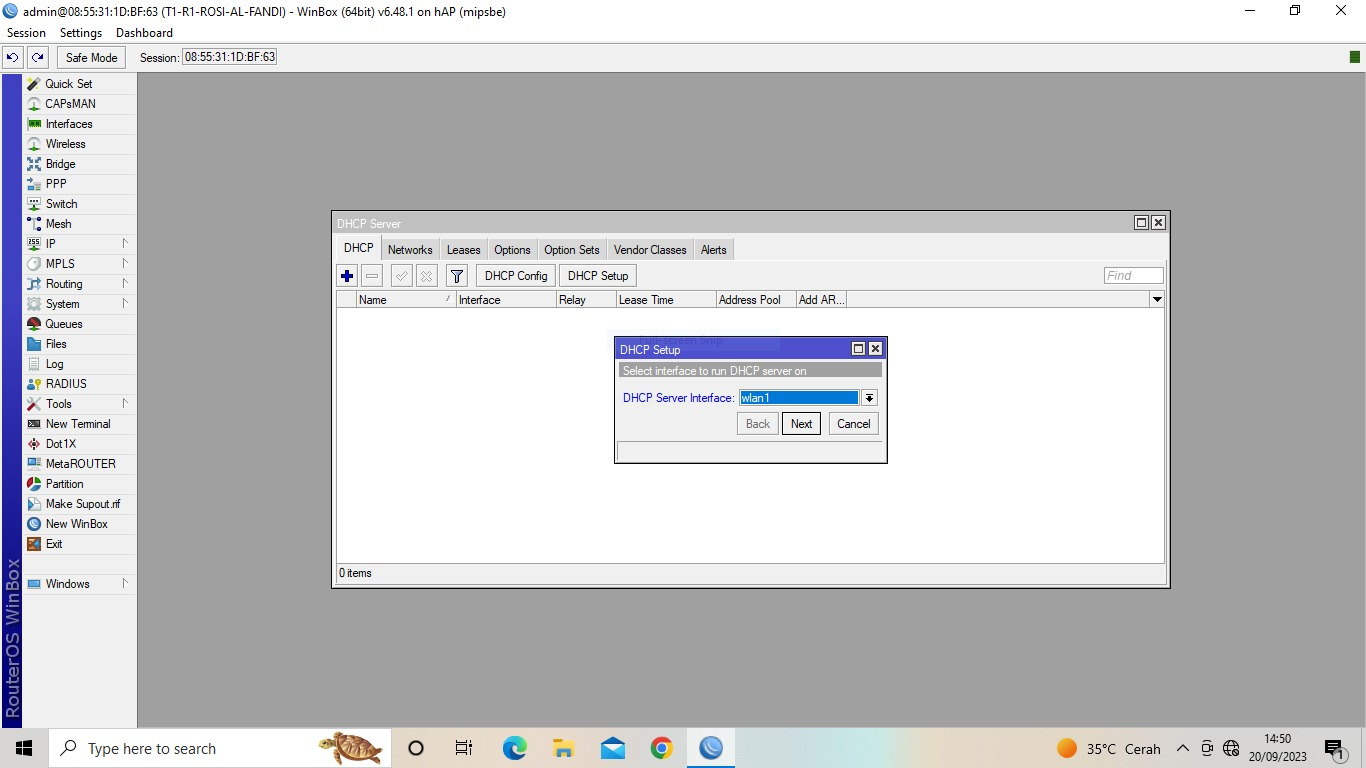Viewport: 1366px width, 768px height.
Task: Click the Session address field
Action: 229,57
